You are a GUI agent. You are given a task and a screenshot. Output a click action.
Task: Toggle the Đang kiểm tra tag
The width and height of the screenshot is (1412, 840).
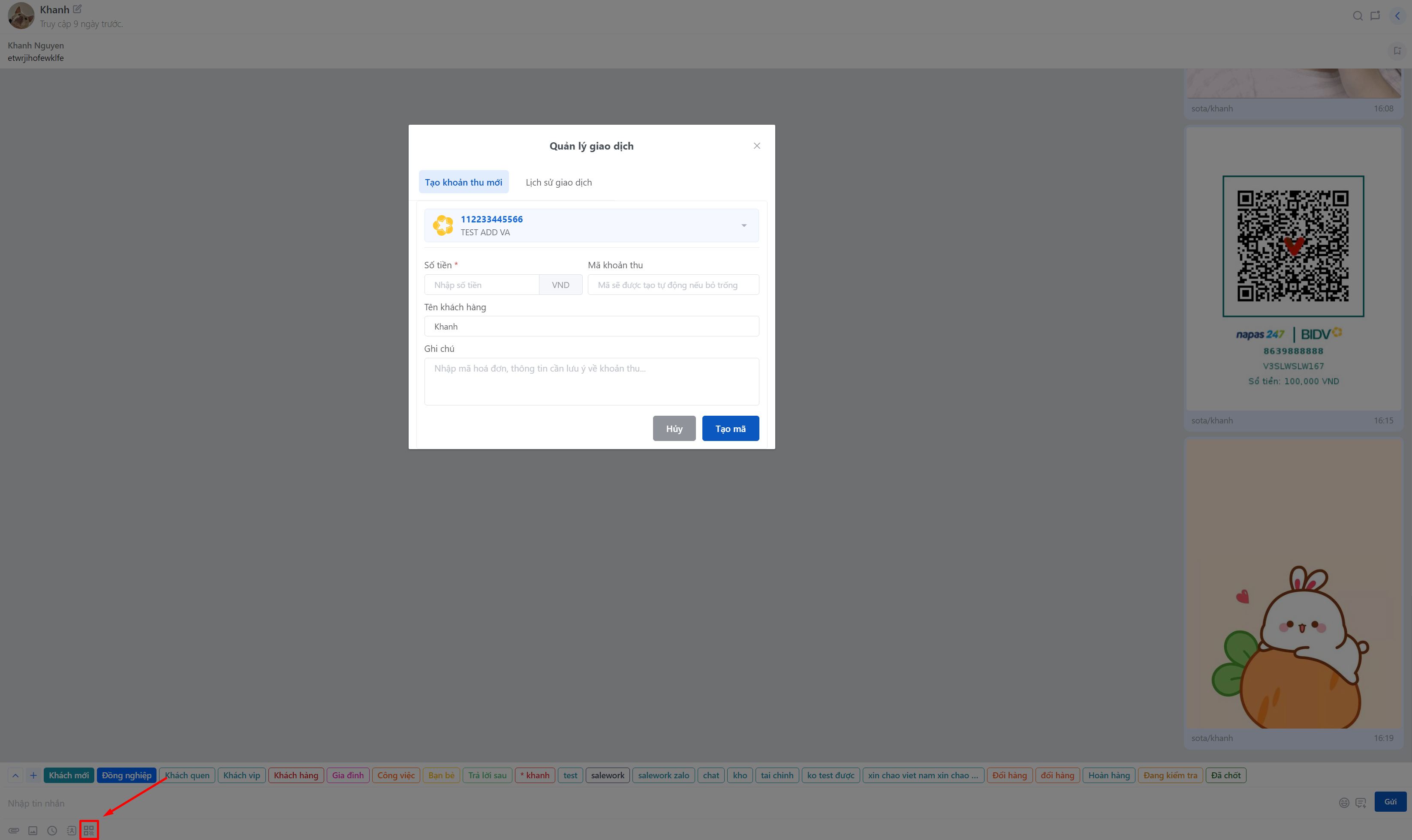click(x=1171, y=775)
